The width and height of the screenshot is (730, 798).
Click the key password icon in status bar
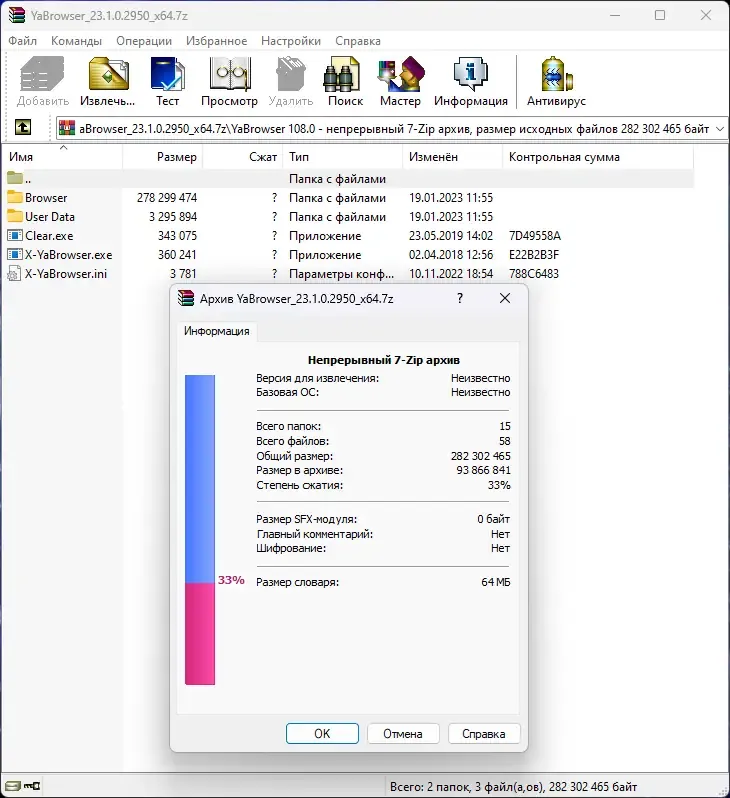[32, 786]
